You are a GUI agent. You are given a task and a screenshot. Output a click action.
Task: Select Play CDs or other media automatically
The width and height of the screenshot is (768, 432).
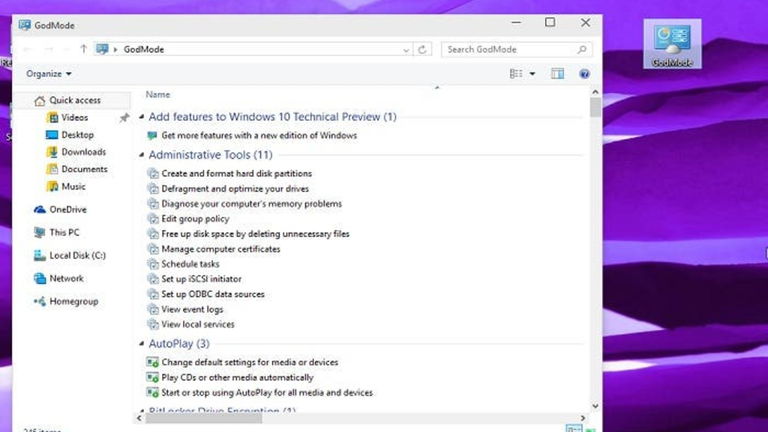230,378
